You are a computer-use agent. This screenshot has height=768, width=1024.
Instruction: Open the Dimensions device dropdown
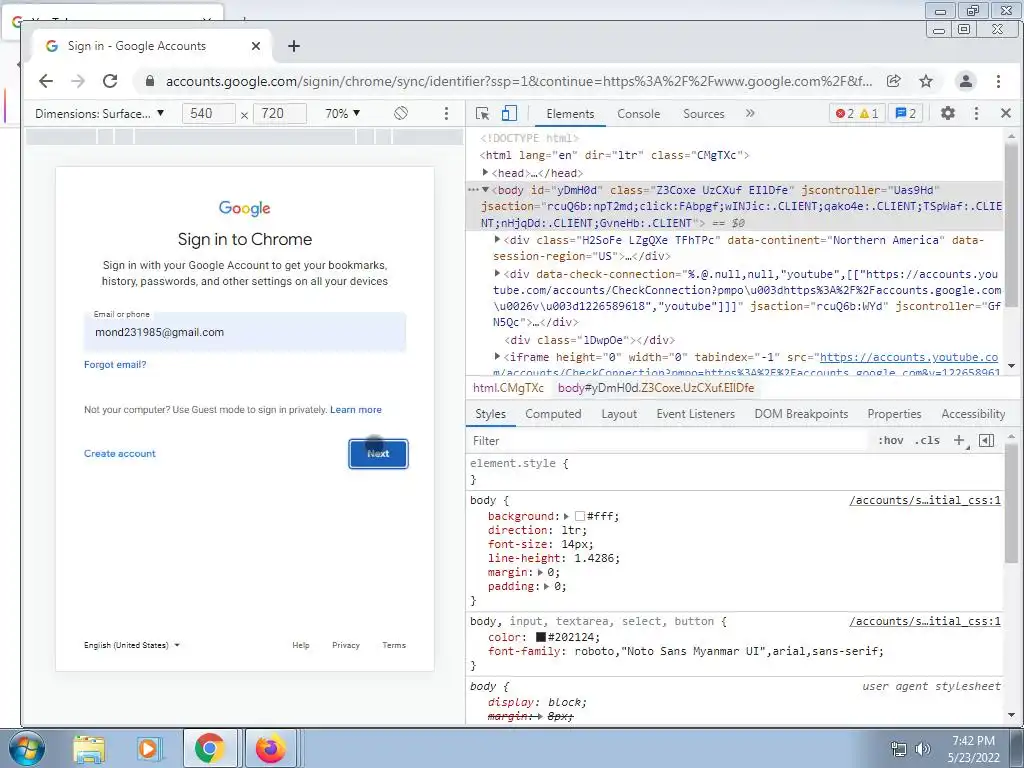99,114
